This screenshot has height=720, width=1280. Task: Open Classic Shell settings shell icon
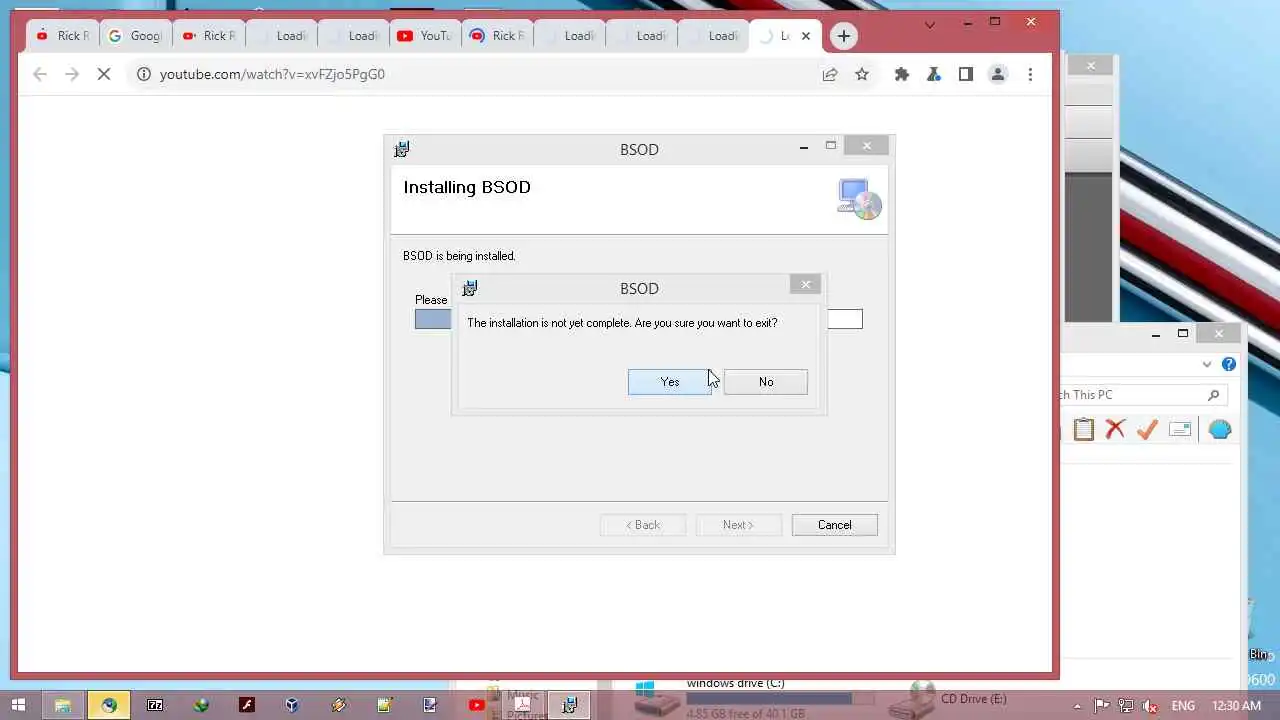pyautogui.click(x=1220, y=430)
